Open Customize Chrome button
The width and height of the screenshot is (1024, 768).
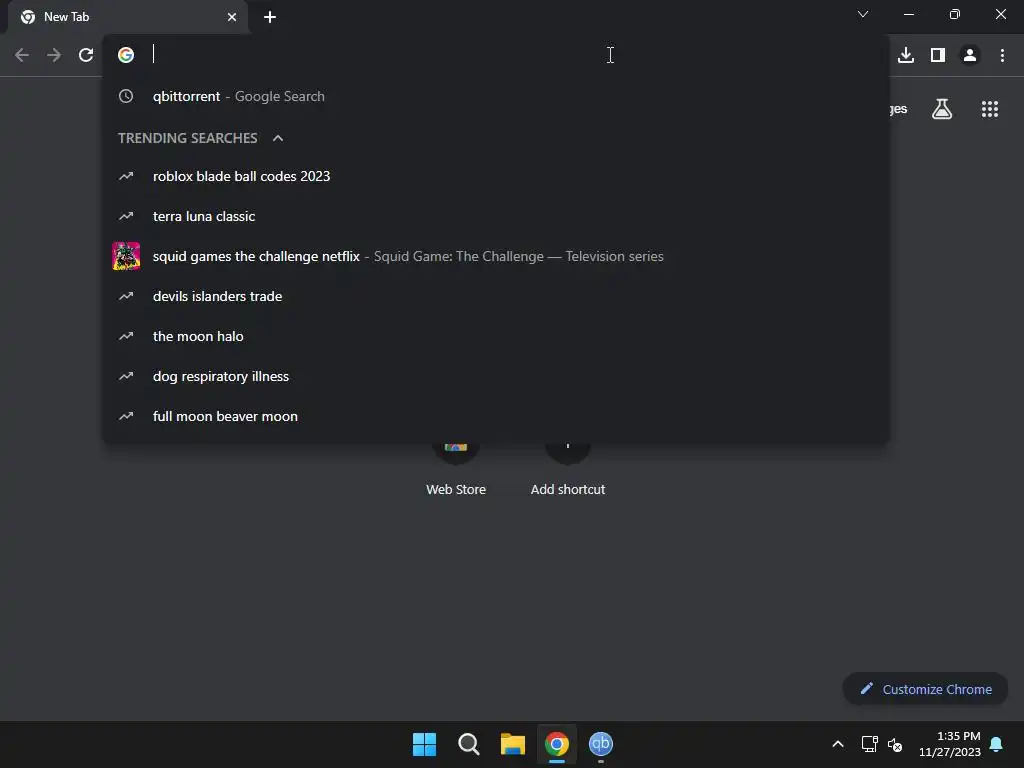[925, 689]
